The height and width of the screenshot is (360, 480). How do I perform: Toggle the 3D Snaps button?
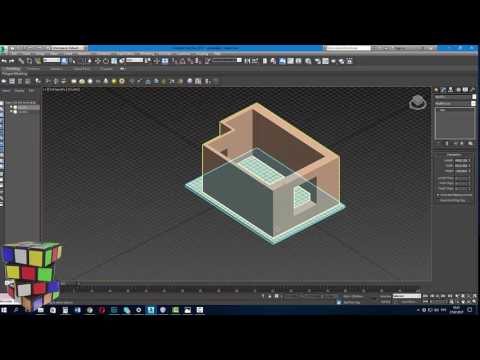click(174, 61)
